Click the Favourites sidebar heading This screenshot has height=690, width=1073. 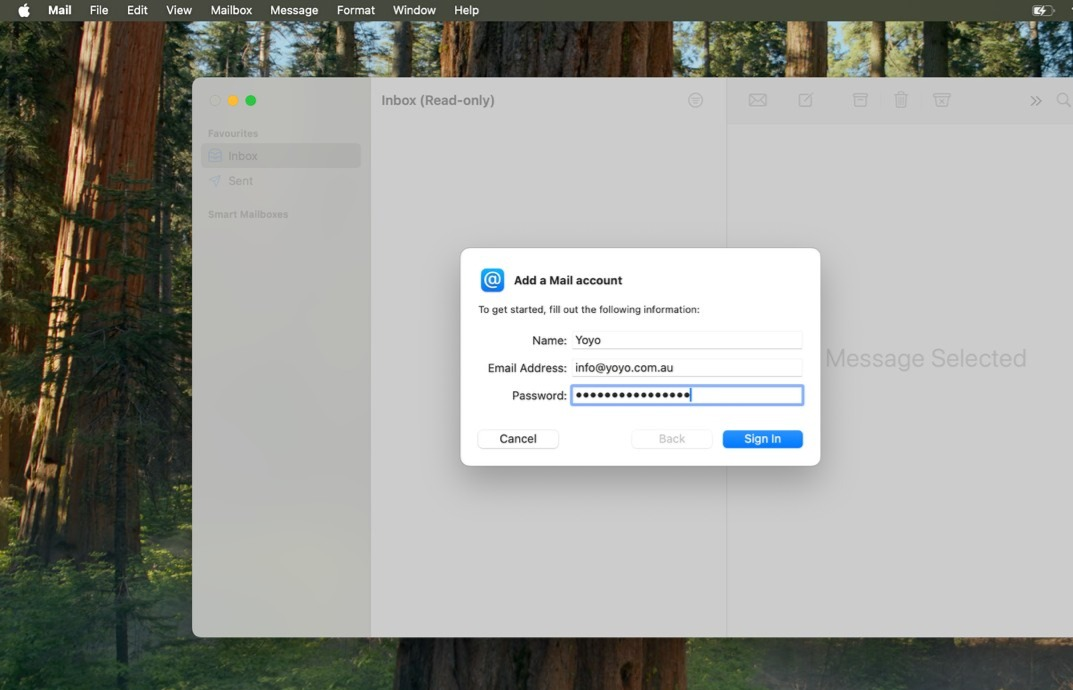[x=233, y=133]
